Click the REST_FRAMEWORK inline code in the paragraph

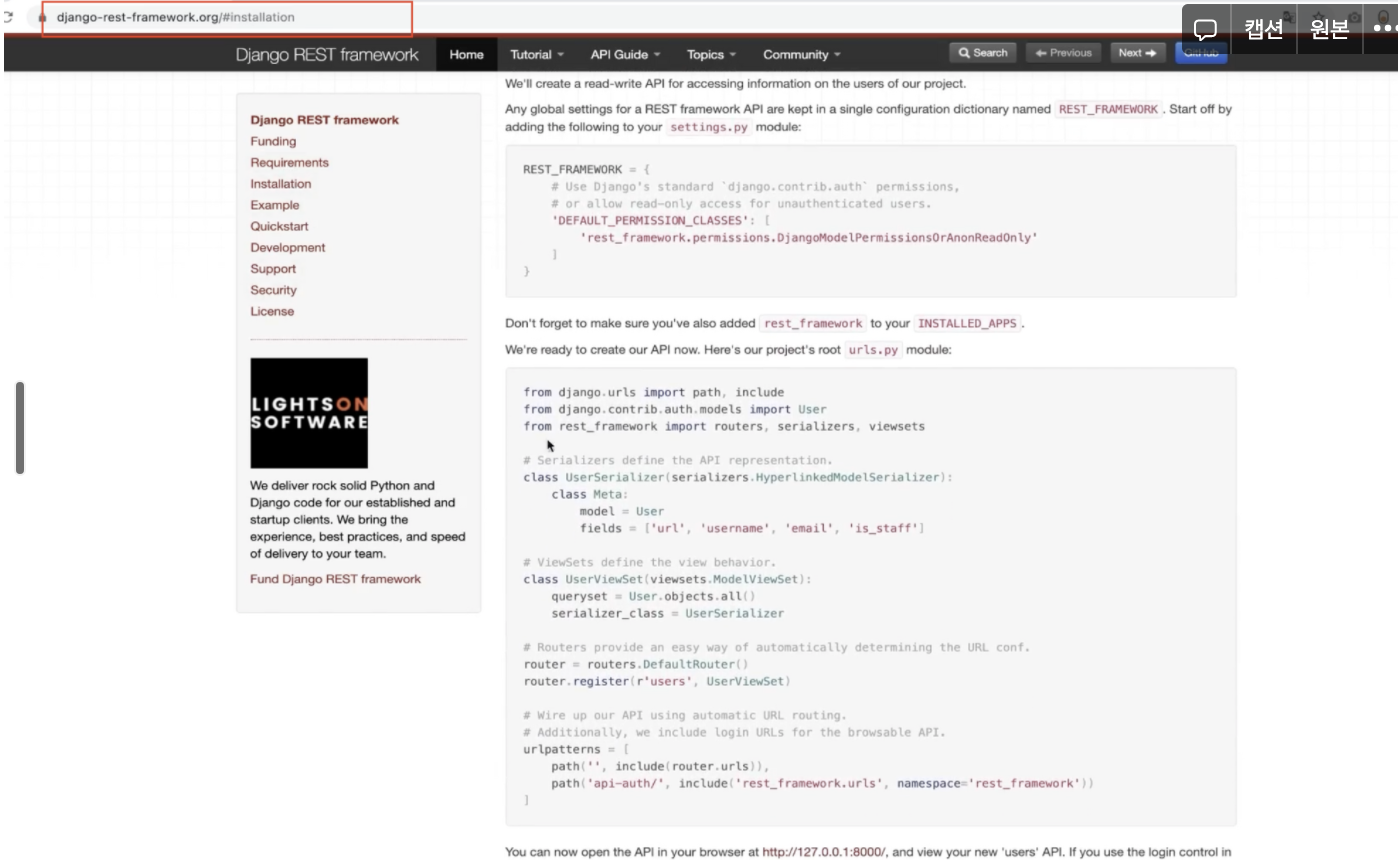coord(1108,109)
